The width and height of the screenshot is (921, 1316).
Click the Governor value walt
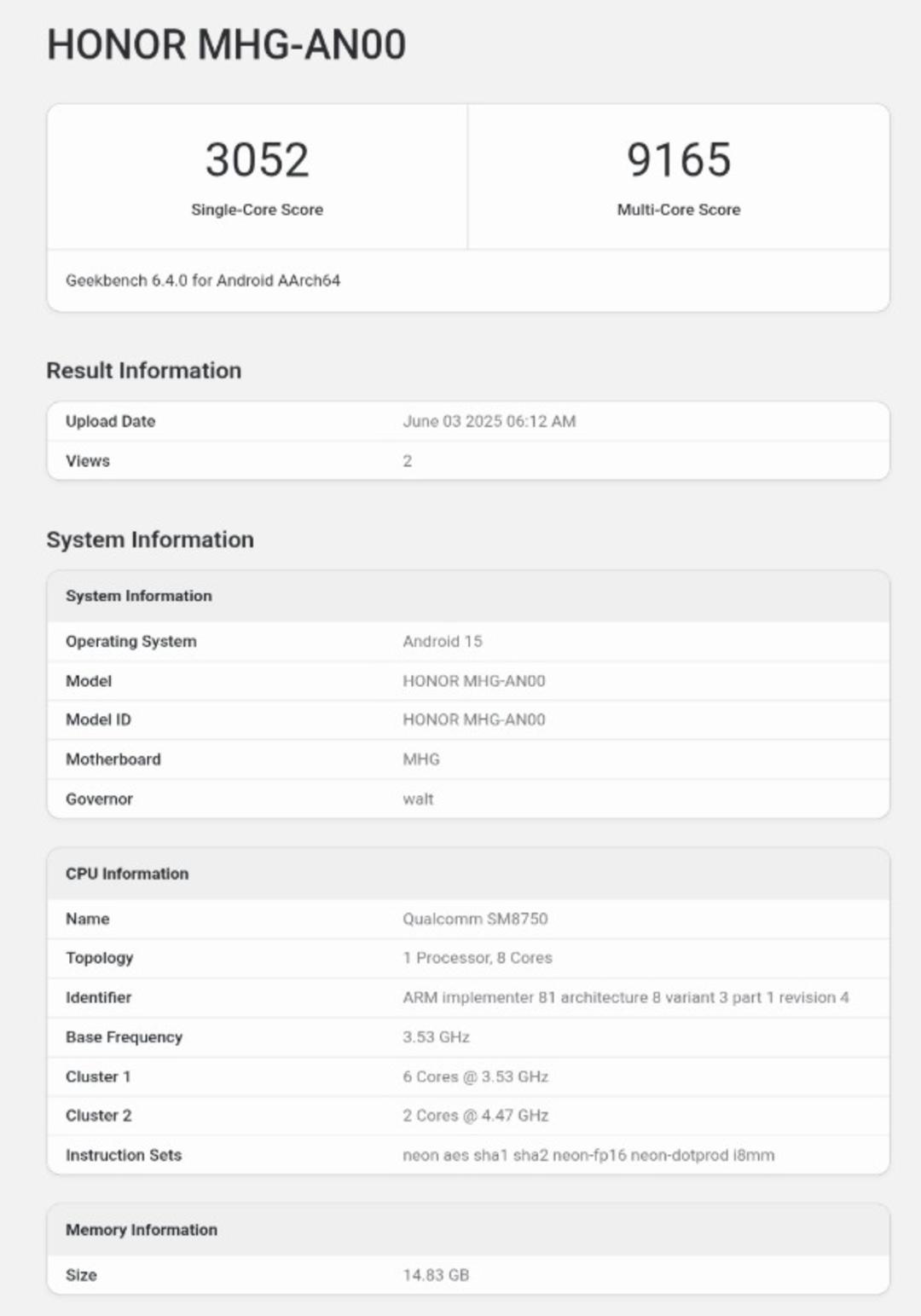coord(418,799)
